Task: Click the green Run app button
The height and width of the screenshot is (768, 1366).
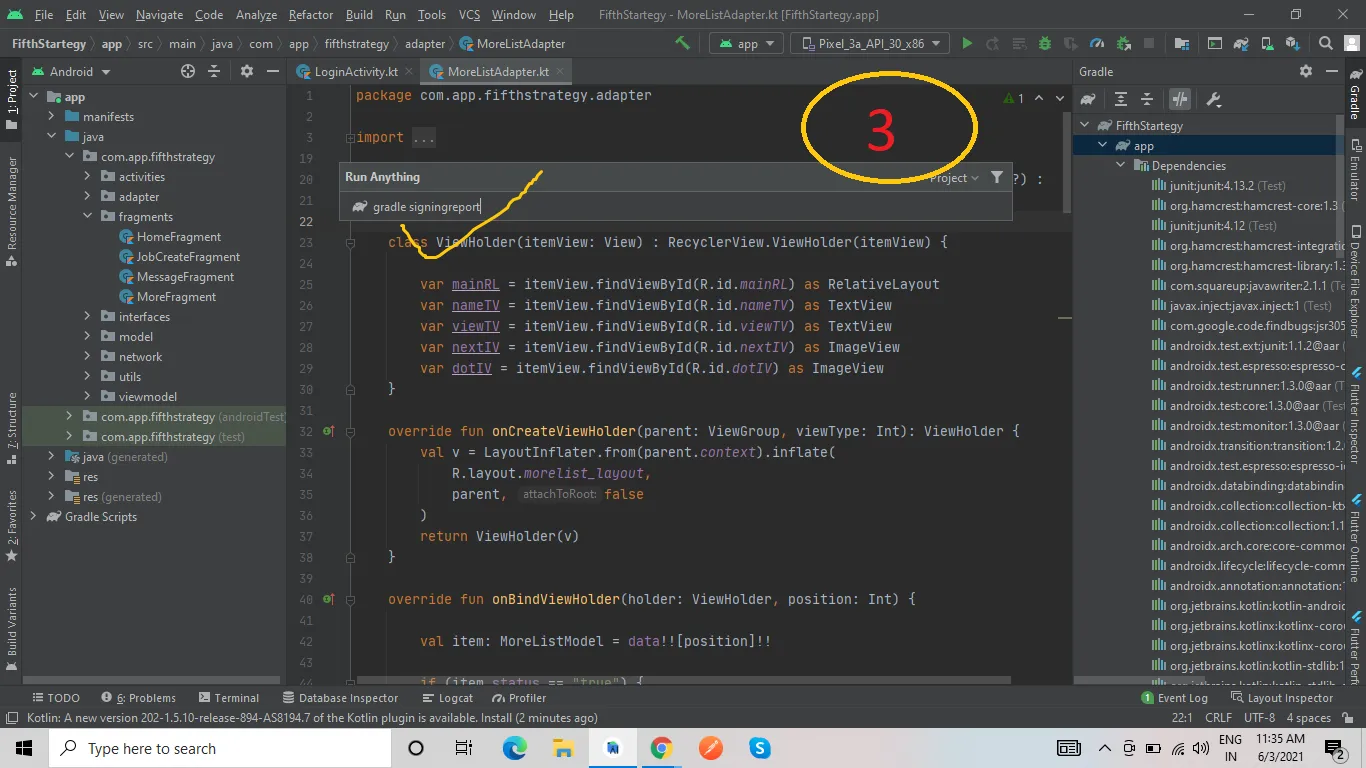Action: pyautogui.click(x=967, y=44)
